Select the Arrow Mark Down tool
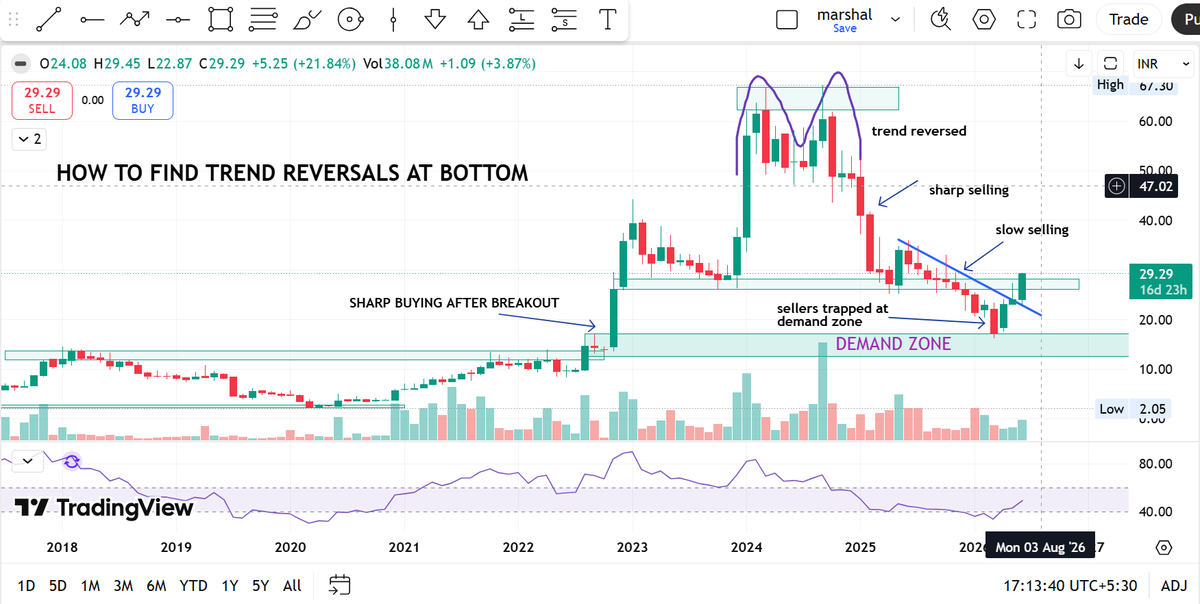 (435, 19)
